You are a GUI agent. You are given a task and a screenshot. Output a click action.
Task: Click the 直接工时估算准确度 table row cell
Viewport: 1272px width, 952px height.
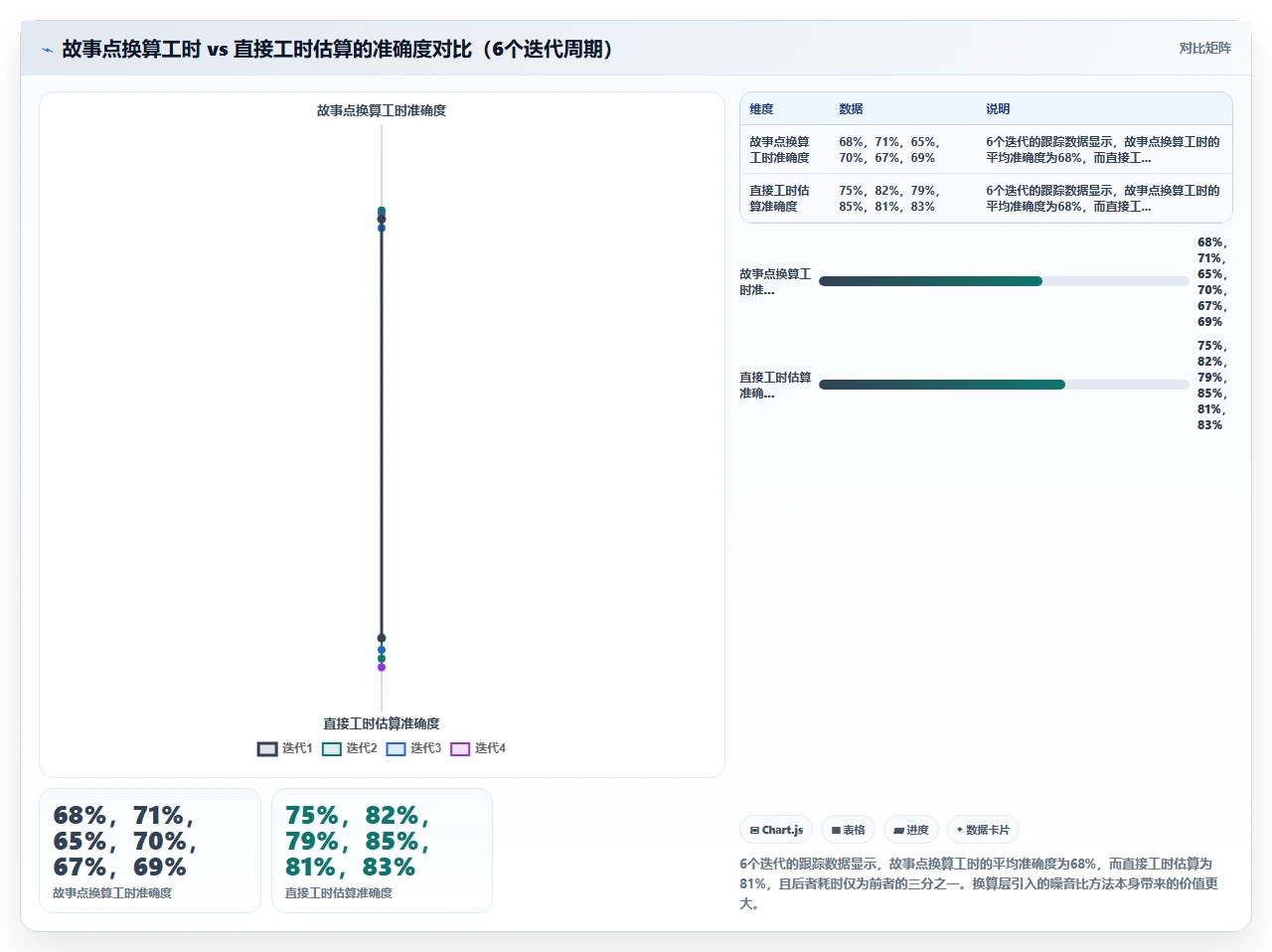coord(784,199)
